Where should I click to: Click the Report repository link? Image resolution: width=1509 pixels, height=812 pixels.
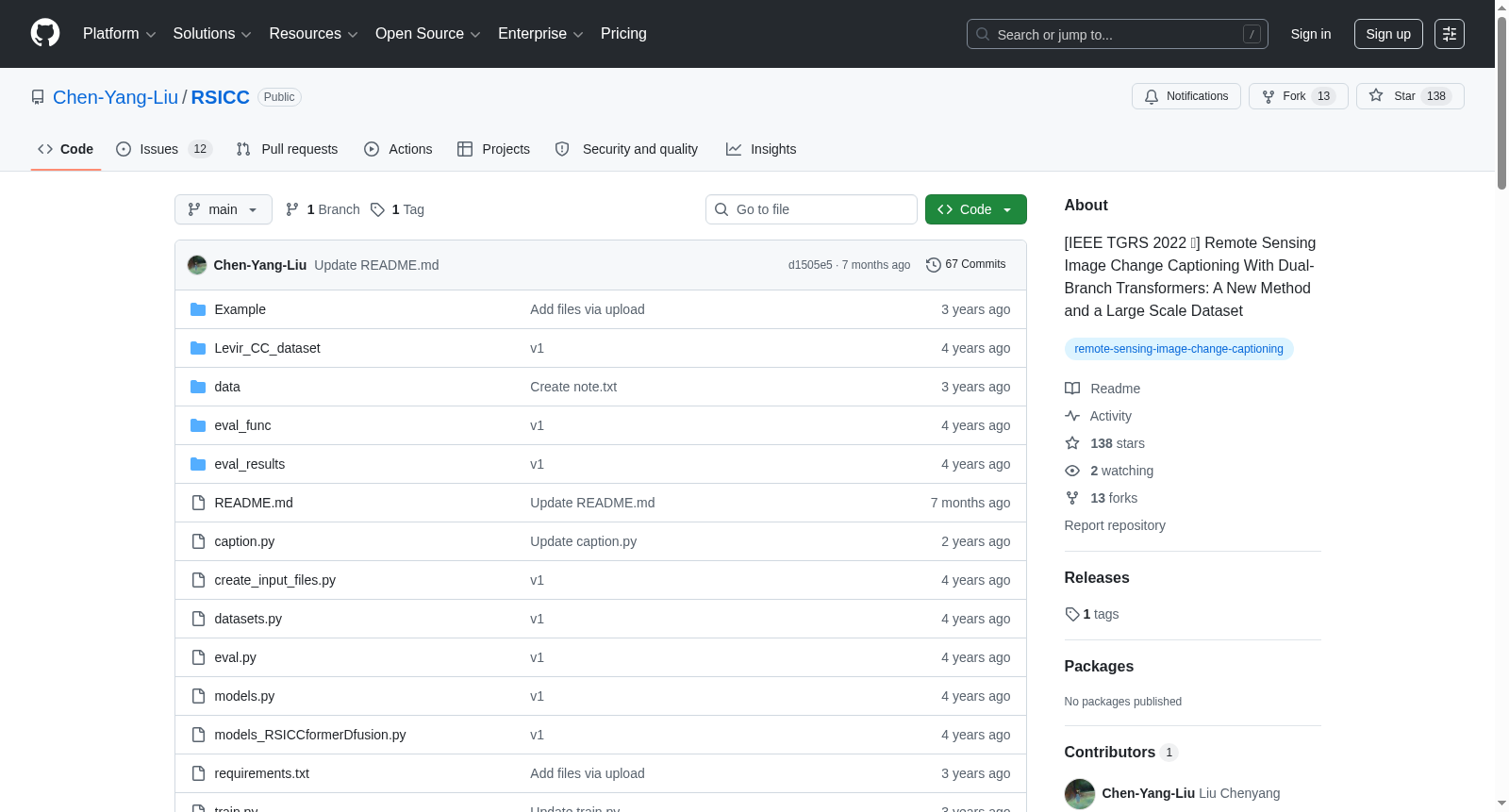1115,525
